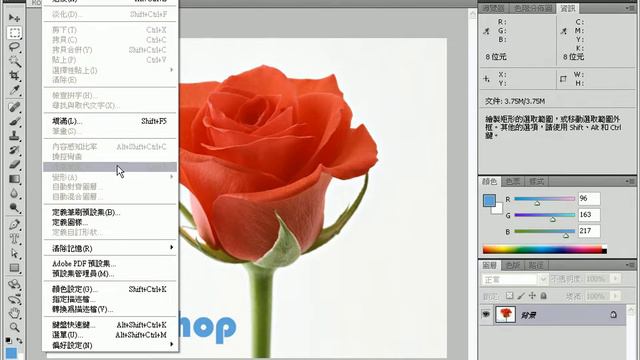This screenshot has width=640, height=360.
Task: Select the Healing Brush tool
Action: click(x=14, y=107)
